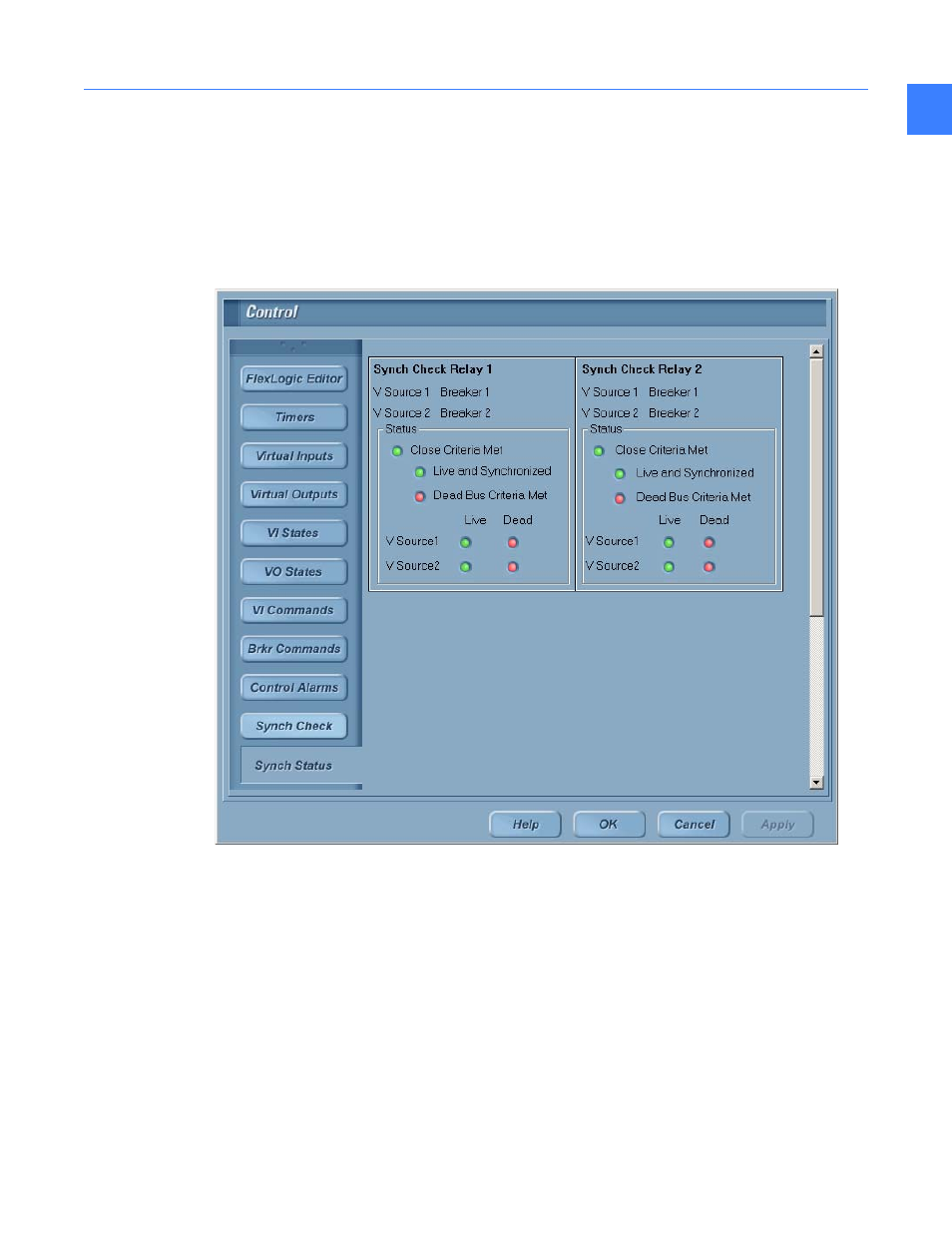
Task: Open the FlexLogic Editor section
Action: pos(293,378)
